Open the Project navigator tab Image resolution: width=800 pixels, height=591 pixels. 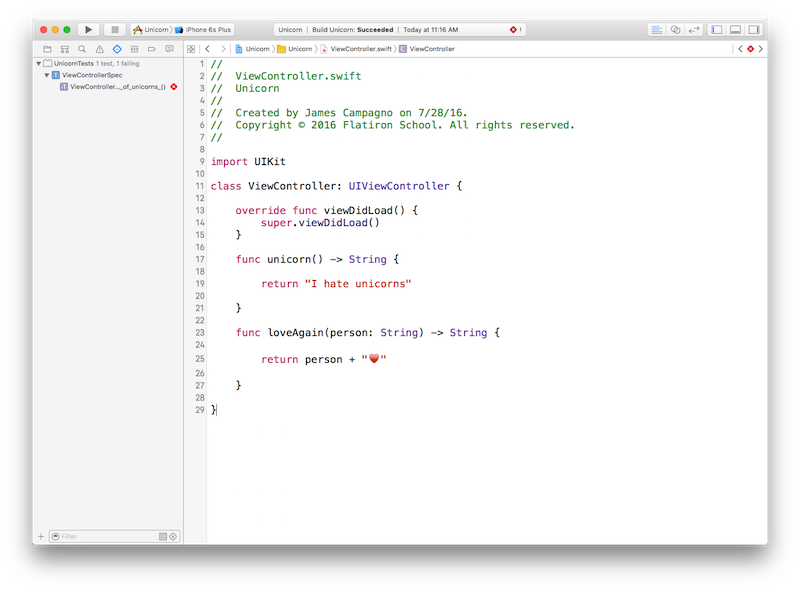47,49
